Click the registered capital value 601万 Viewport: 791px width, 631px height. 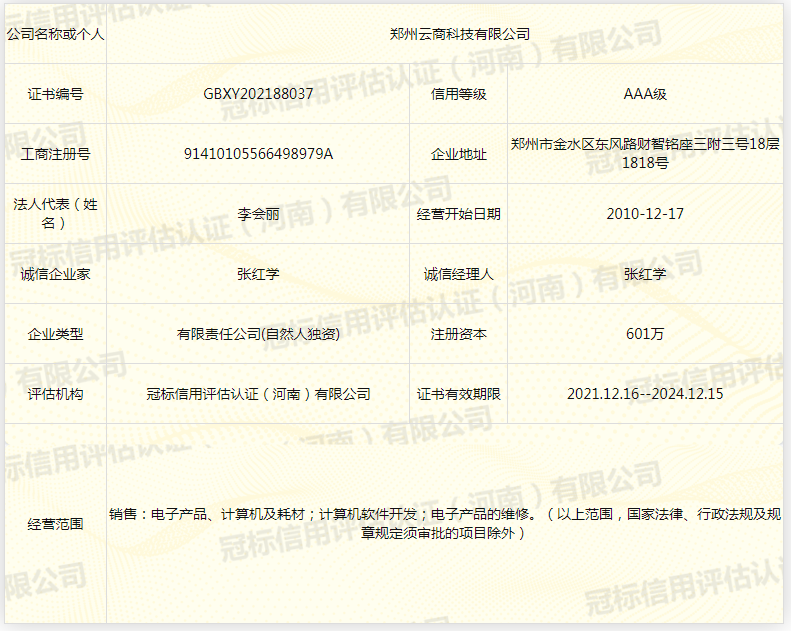pyautogui.click(x=644, y=334)
